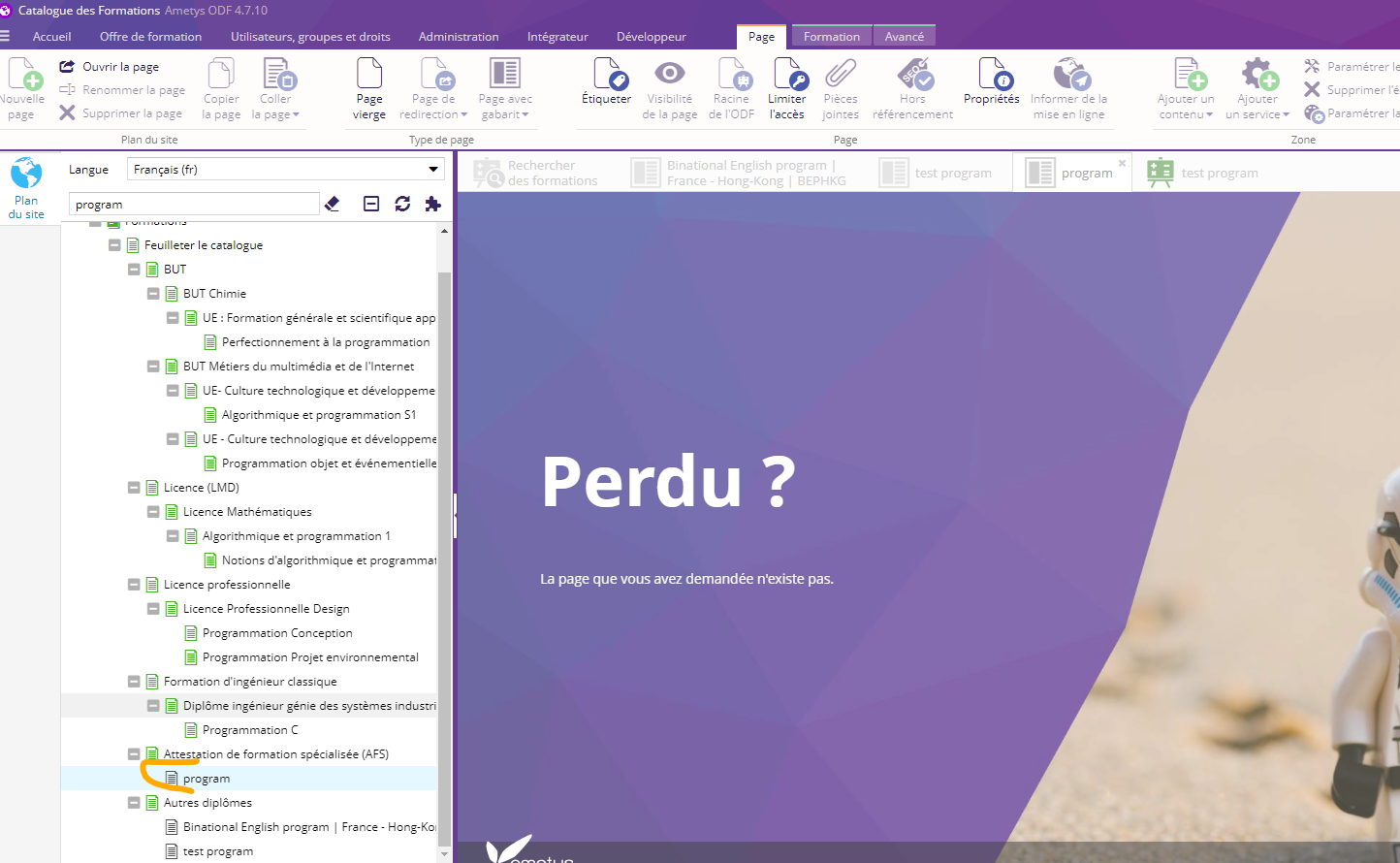The image size is (1400, 863).
Task: Collapse all tree nodes icon
Action: point(371,204)
